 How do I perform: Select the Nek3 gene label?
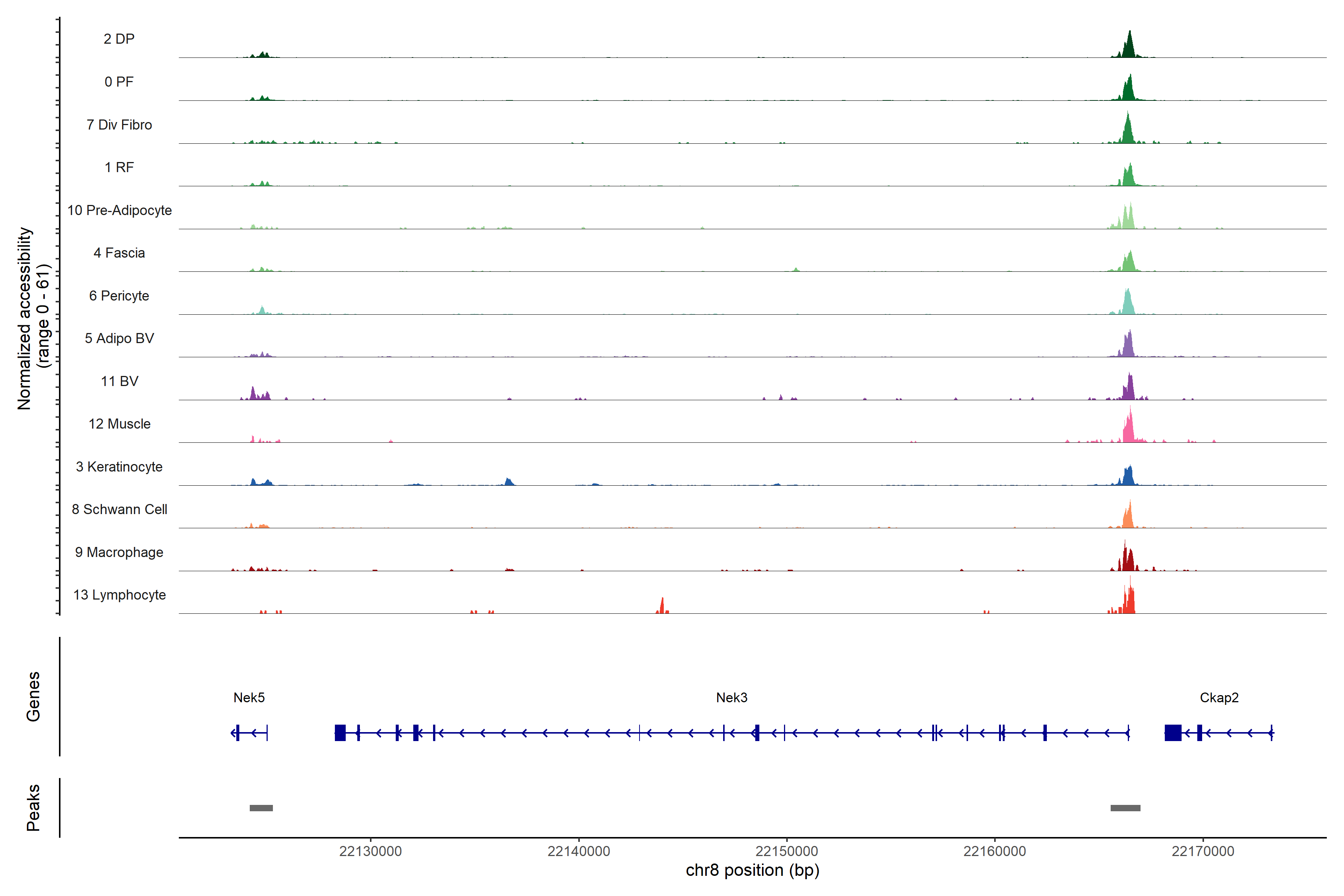click(731, 697)
